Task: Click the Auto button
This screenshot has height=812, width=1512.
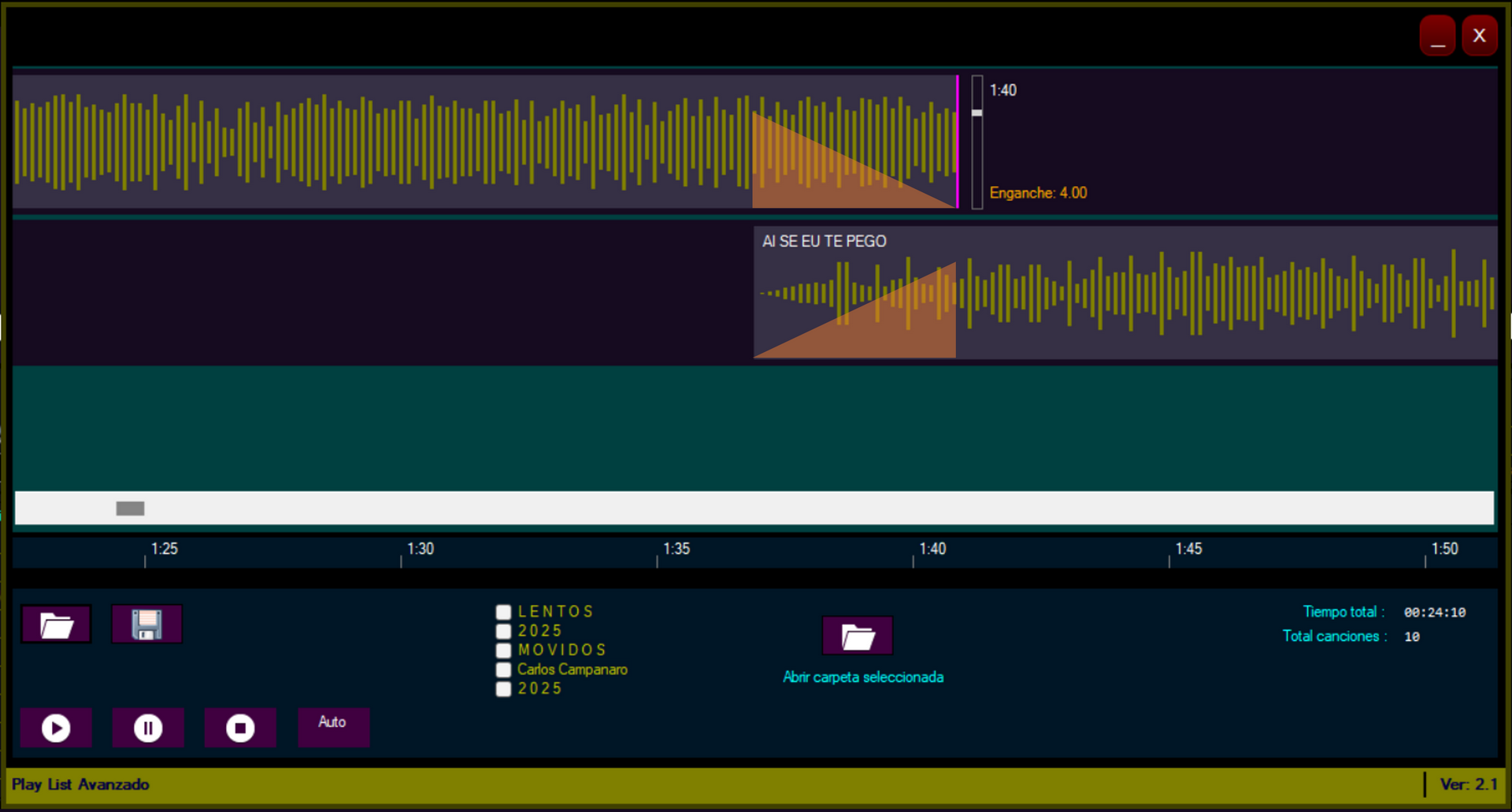Action: click(333, 726)
